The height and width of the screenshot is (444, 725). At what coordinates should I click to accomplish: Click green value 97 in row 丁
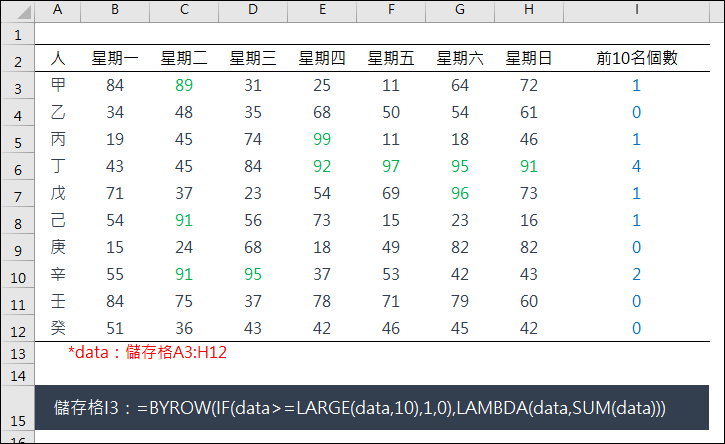391,166
